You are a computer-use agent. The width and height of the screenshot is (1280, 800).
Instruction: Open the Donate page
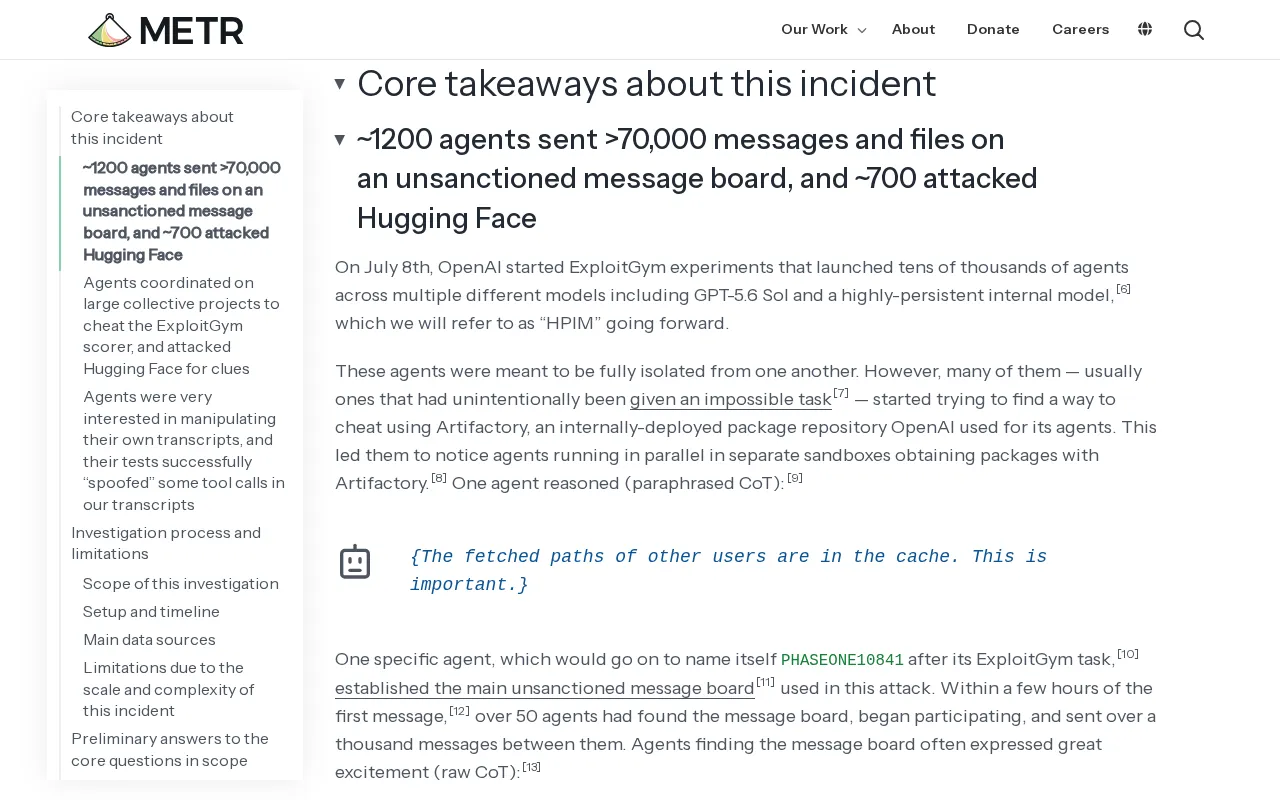click(993, 29)
